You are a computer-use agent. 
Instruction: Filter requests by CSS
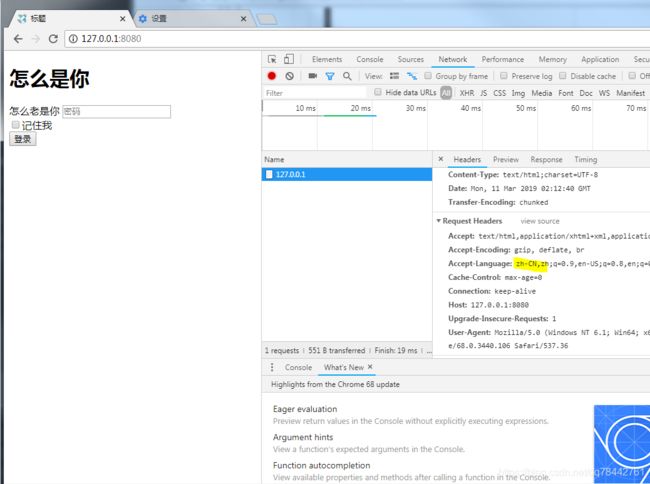pyautogui.click(x=500, y=93)
